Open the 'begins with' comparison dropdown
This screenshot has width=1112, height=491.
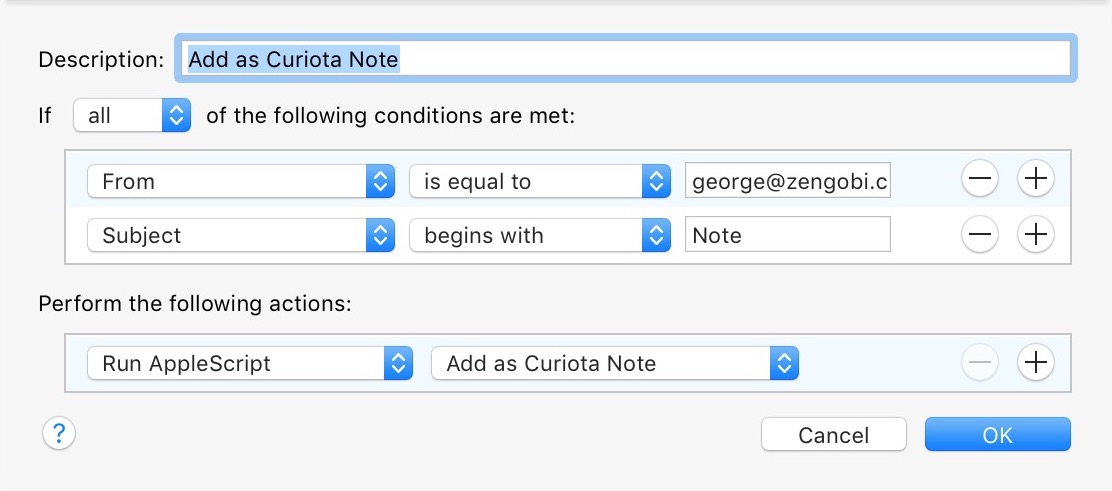(x=539, y=236)
